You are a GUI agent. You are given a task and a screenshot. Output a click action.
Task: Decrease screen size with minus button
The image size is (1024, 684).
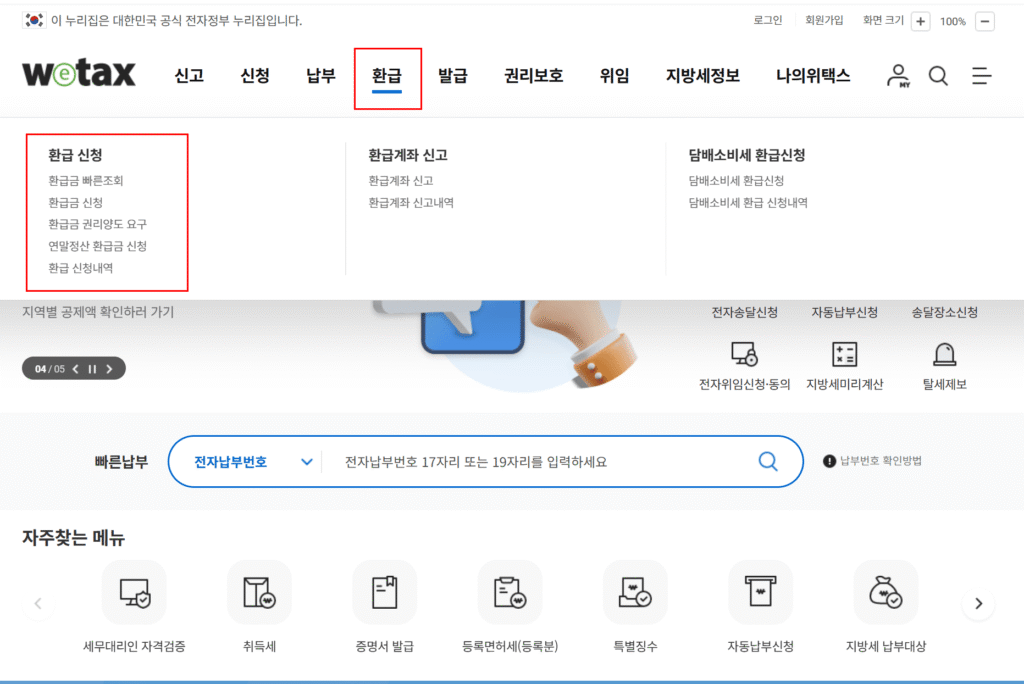[x=985, y=21]
